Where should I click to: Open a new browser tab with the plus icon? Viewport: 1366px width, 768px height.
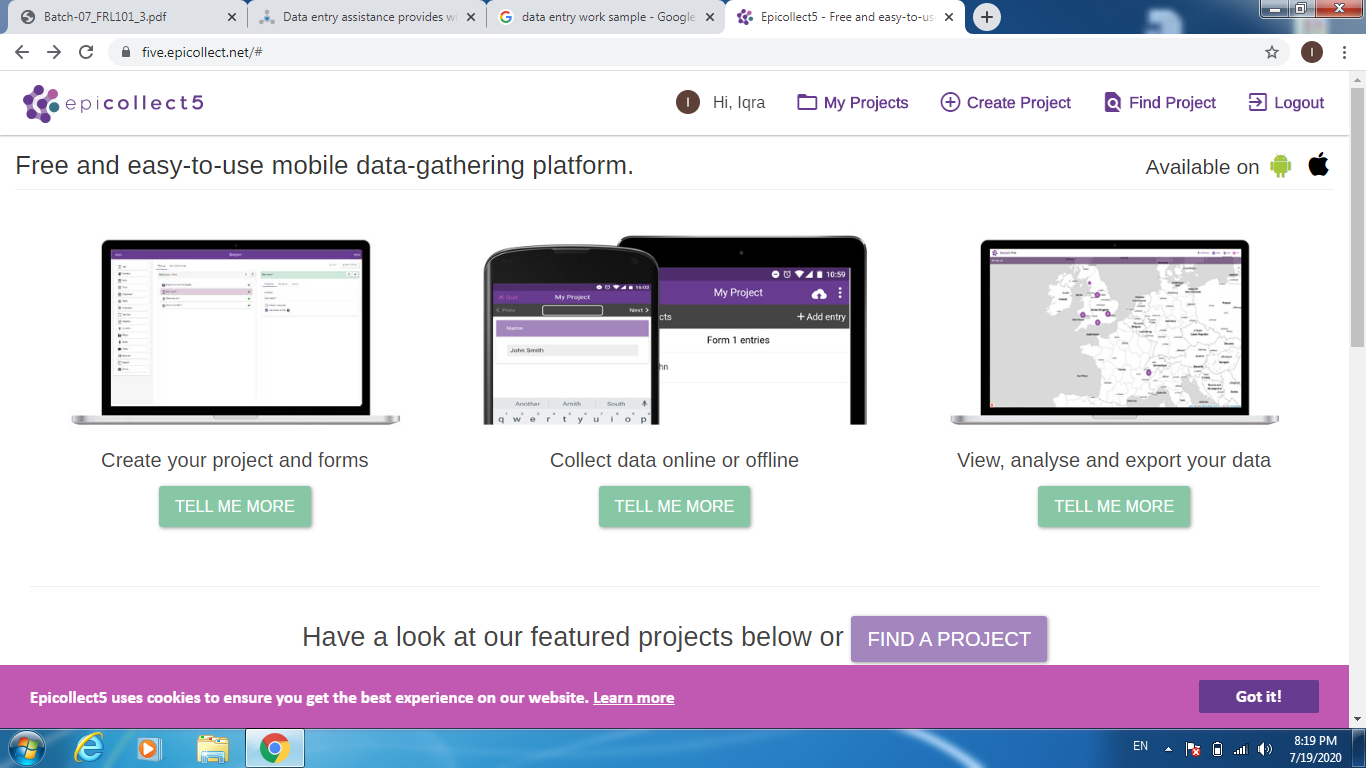coord(987,17)
